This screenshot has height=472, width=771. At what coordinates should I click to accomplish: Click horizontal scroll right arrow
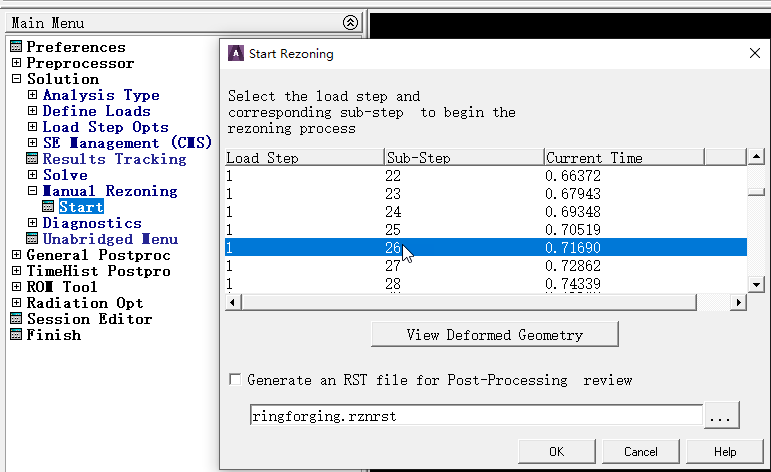coord(738,302)
